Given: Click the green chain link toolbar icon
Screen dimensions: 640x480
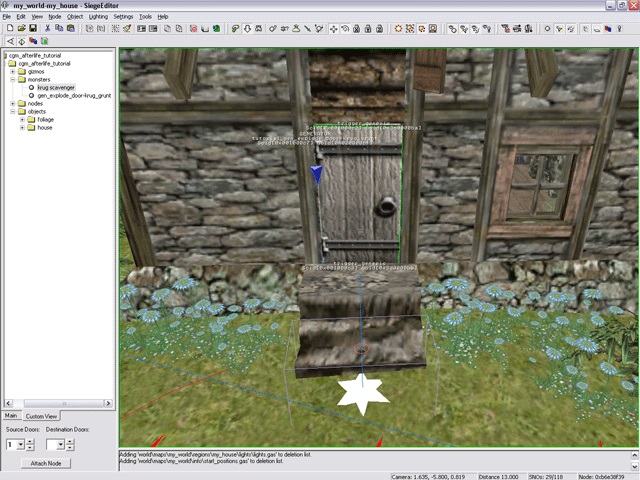Looking at the screenshot, I should tap(235, 29).
